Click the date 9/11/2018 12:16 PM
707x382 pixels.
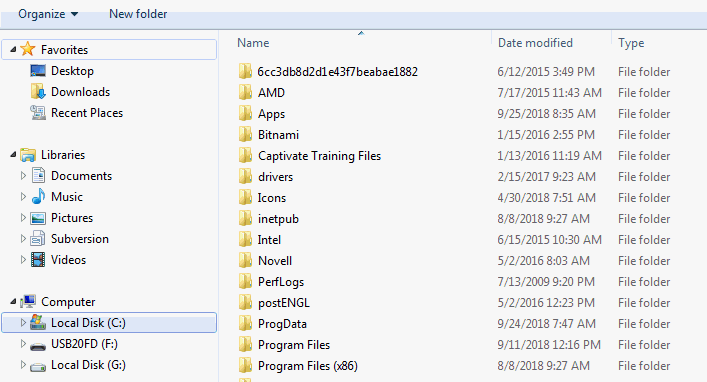point(549,345)
